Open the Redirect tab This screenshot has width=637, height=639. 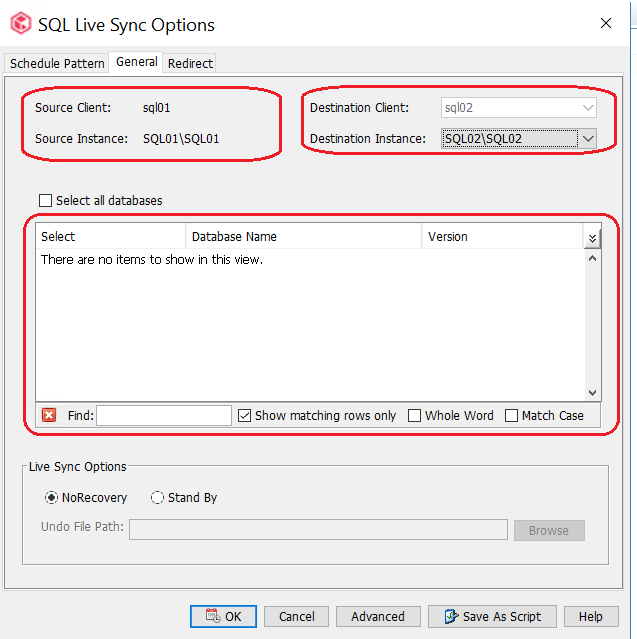point(190,64)
